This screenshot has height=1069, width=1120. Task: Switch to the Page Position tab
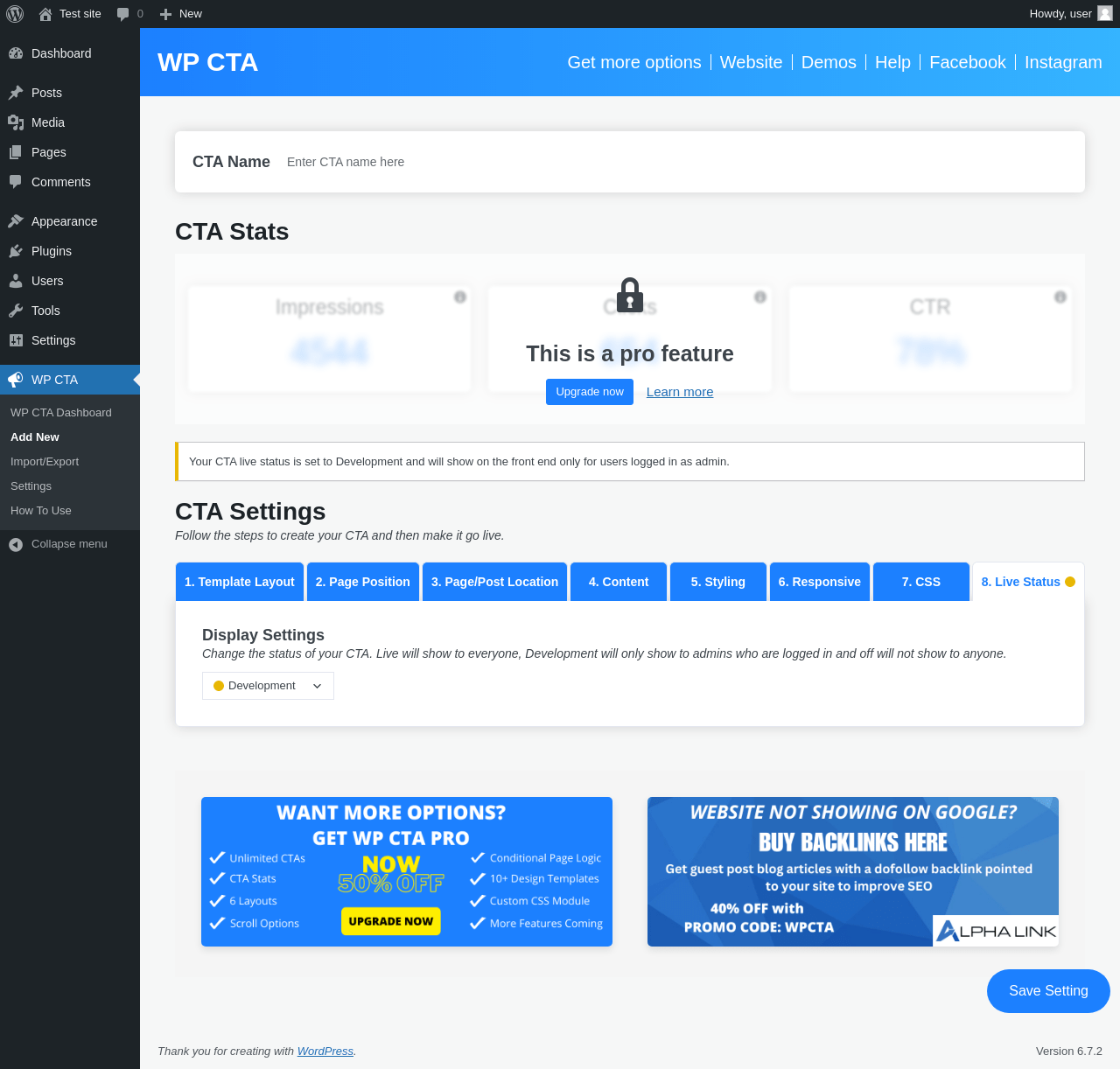click(x=363, y=582)
